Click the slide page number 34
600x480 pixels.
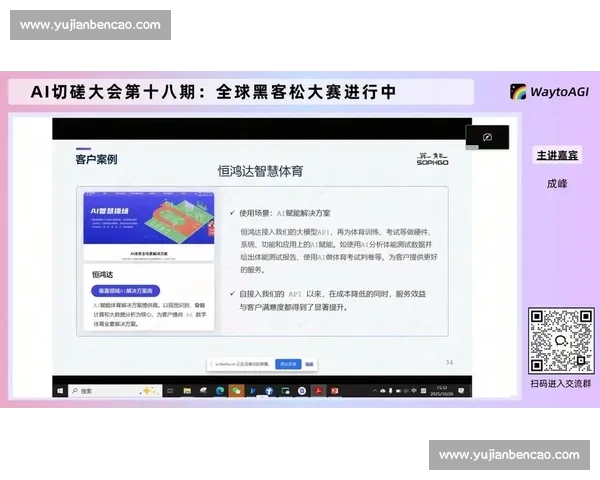(449, 362)
